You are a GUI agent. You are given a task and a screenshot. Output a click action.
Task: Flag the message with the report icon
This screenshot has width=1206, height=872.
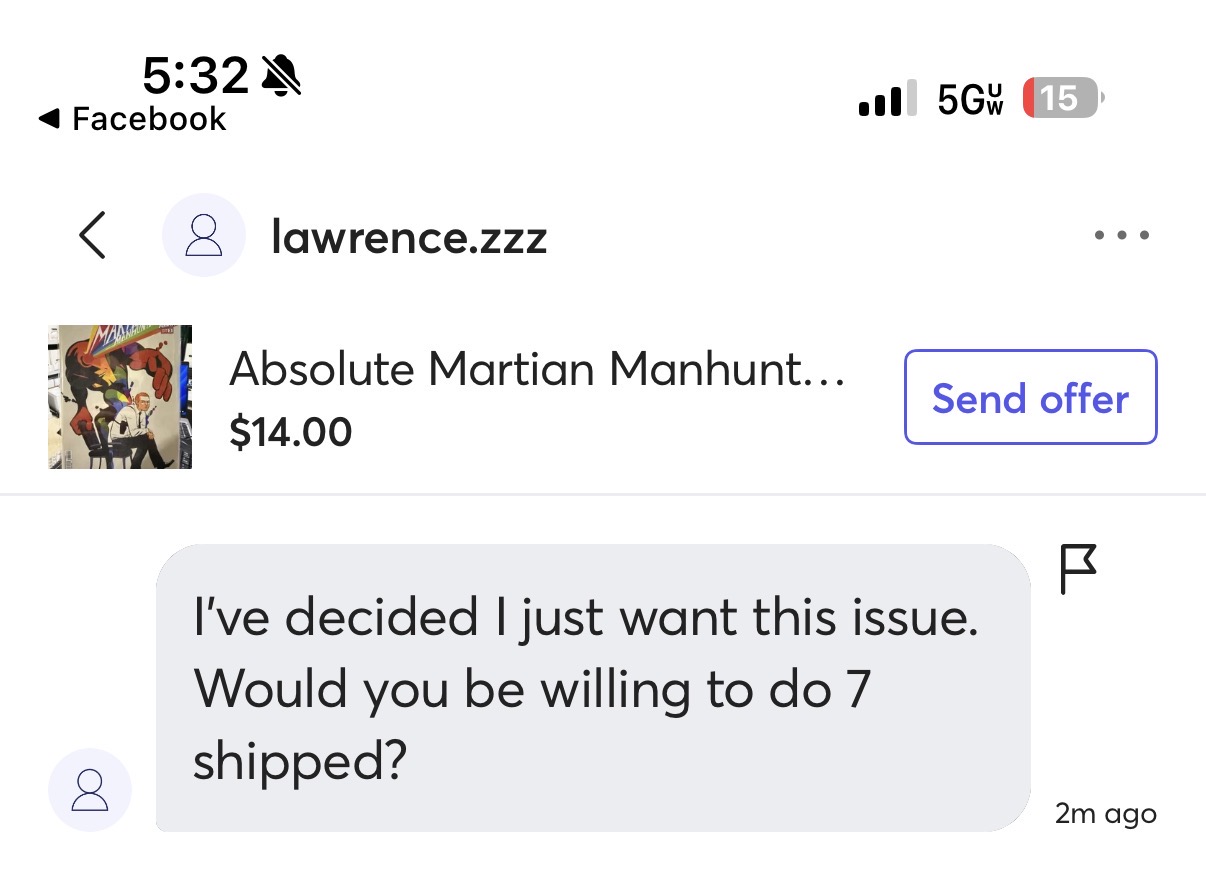pyautogui.click(x=1077, y=569)
